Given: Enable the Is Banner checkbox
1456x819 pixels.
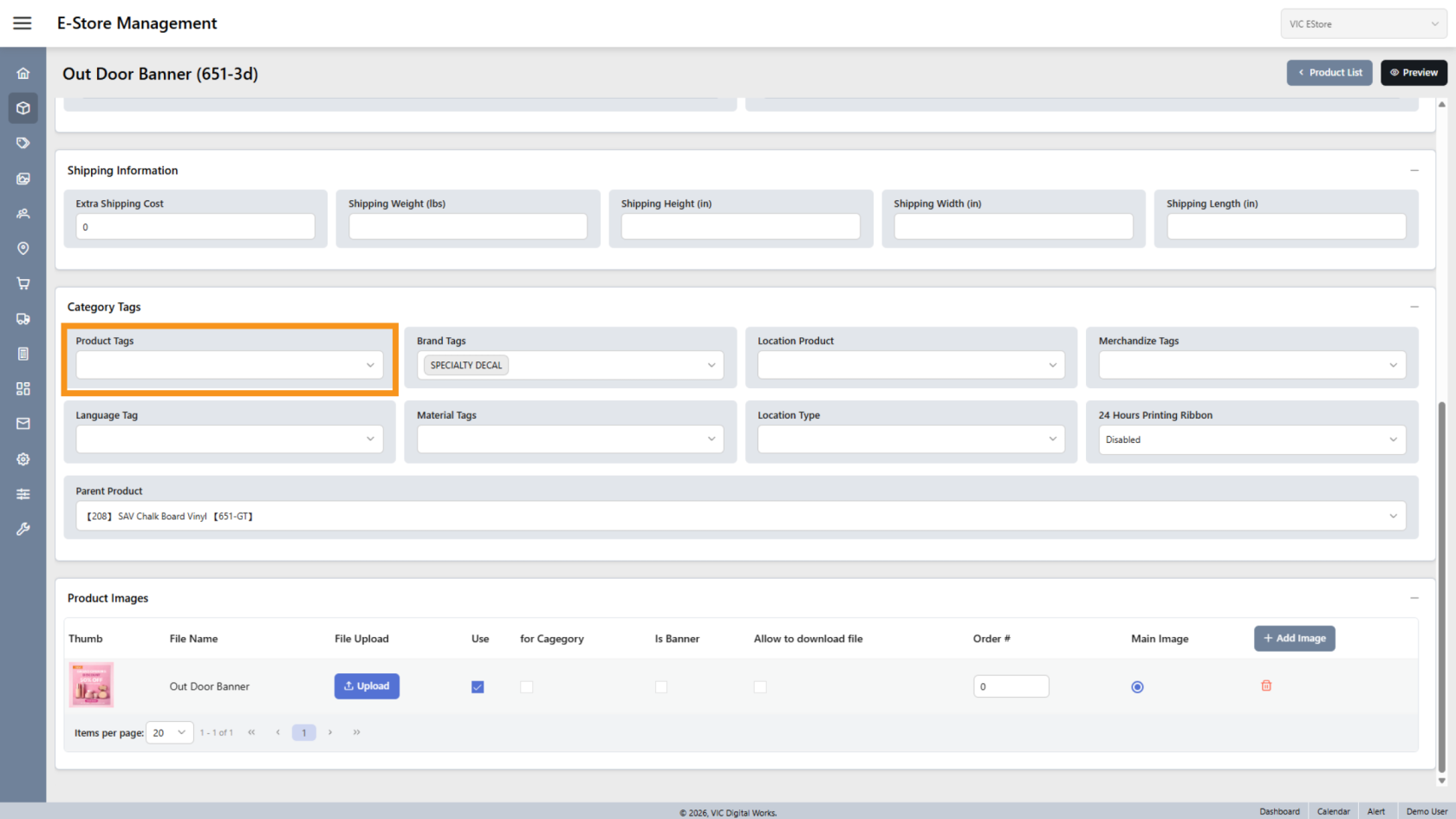Looking at the screenshot, I should pyautogui.click(x=661, y=687).
